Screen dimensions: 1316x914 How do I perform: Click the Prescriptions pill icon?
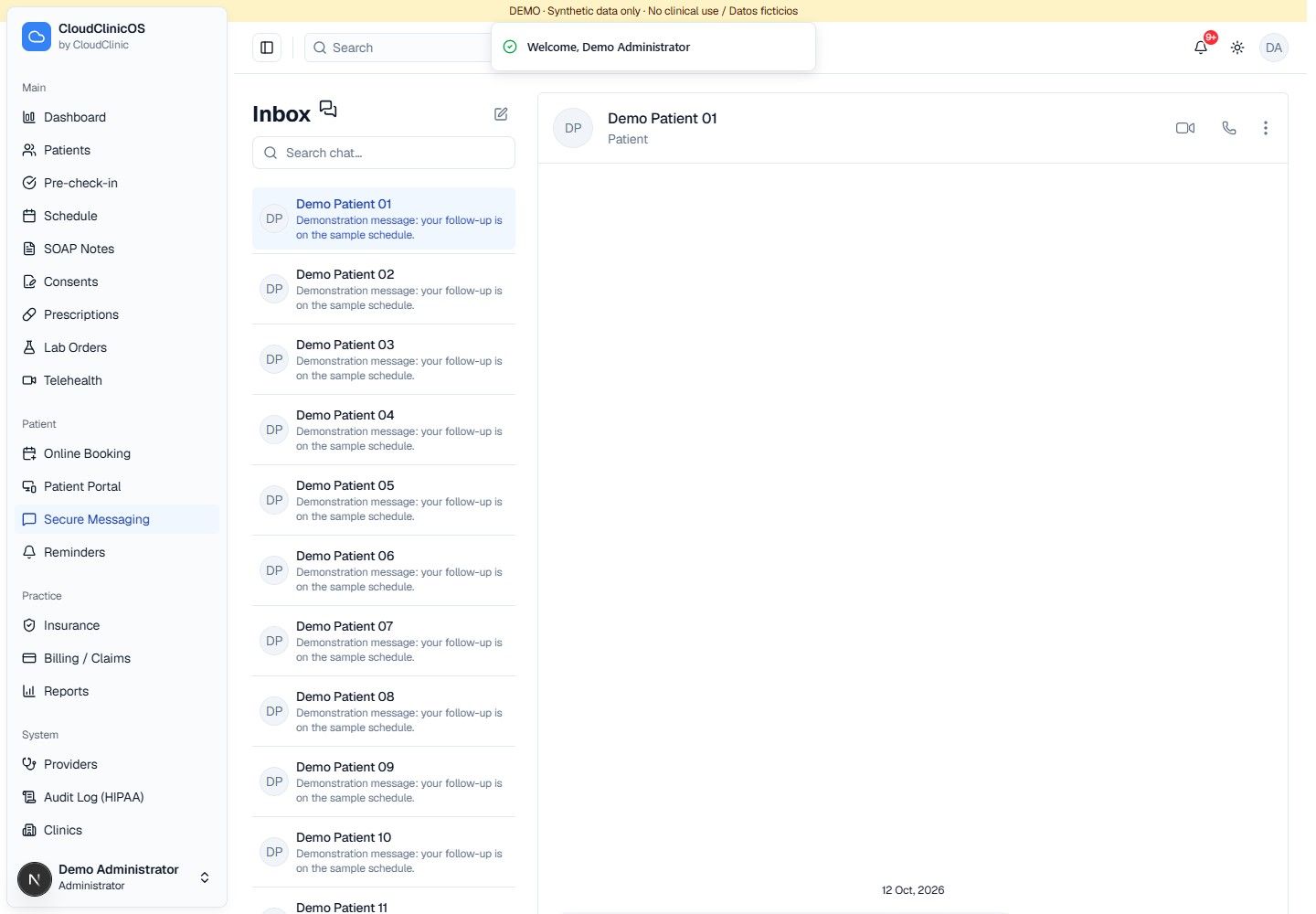click(29, 314)
